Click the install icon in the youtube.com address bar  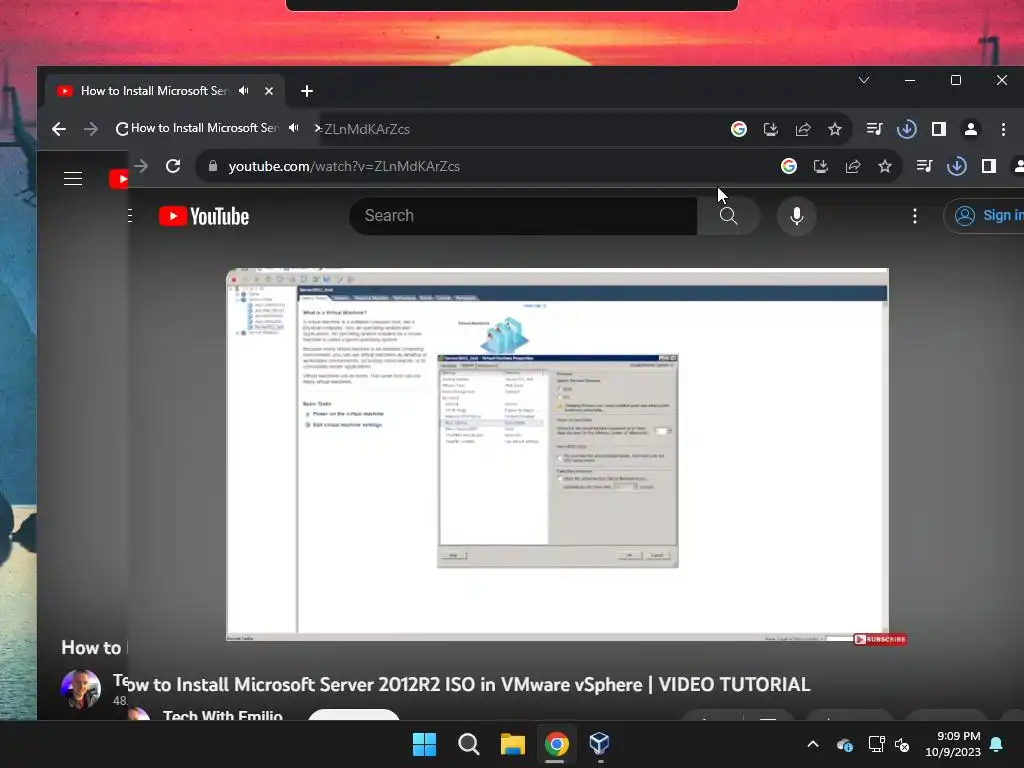coord(821,166)
